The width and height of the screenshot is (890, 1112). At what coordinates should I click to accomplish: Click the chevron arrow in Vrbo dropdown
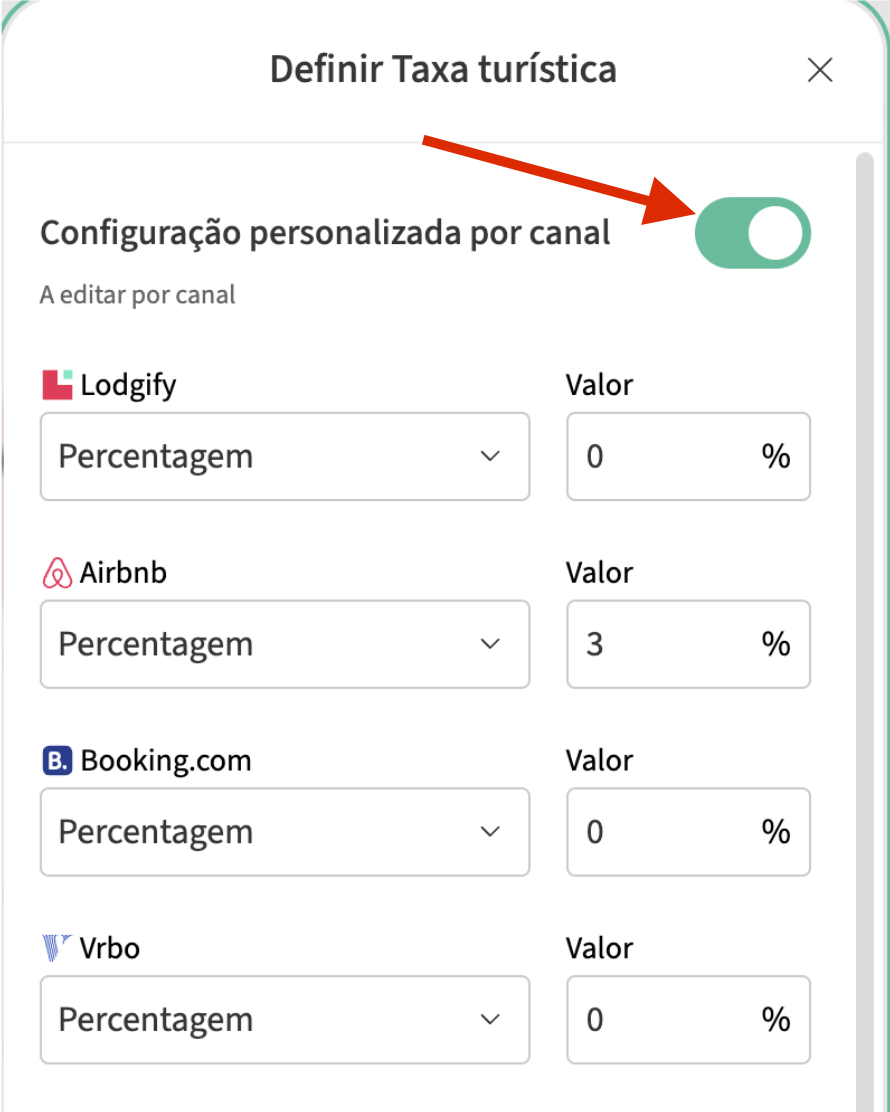490,1020
